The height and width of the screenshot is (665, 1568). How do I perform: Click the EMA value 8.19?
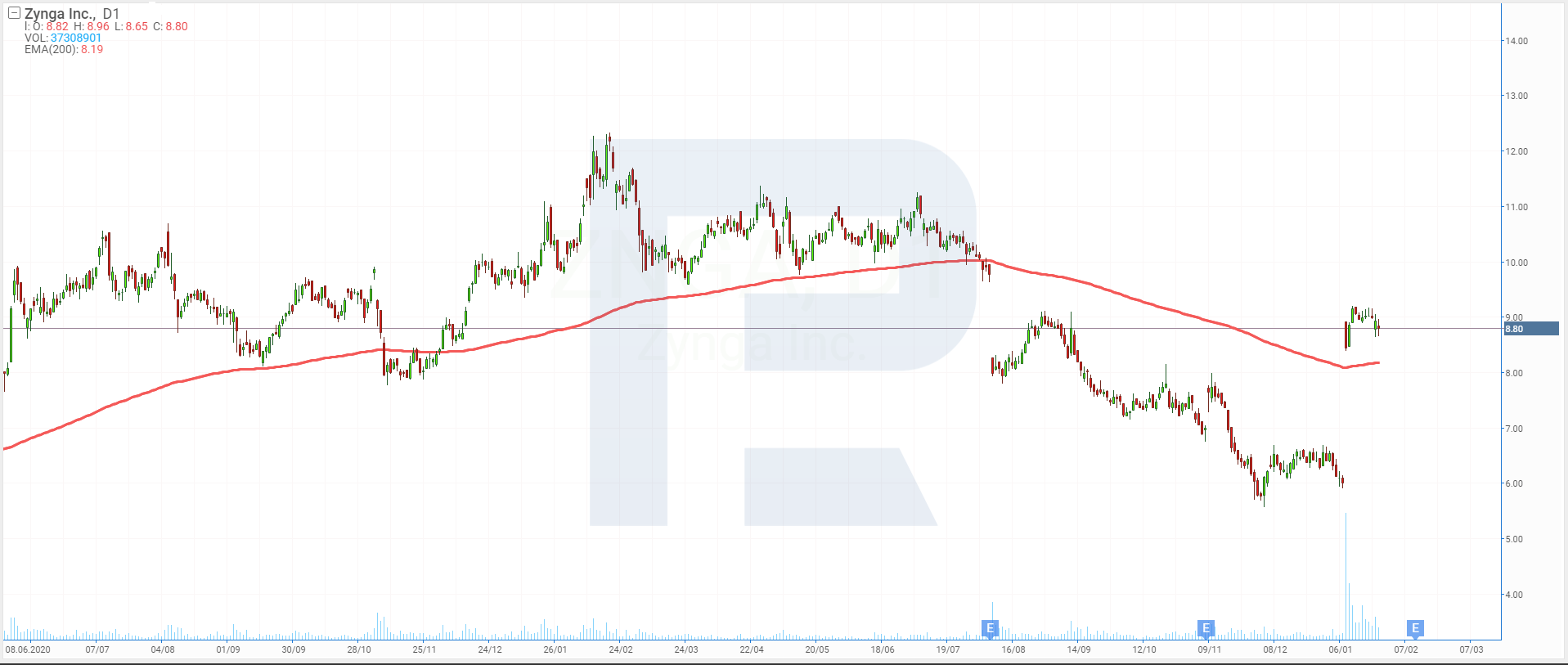coord(92,49)
